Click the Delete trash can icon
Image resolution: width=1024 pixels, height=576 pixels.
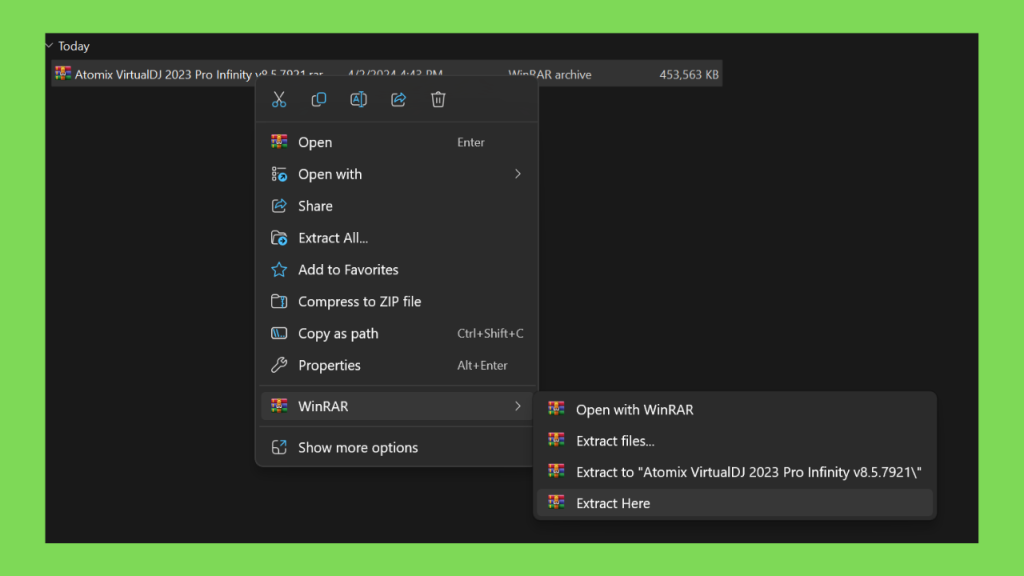coord(438,99)
